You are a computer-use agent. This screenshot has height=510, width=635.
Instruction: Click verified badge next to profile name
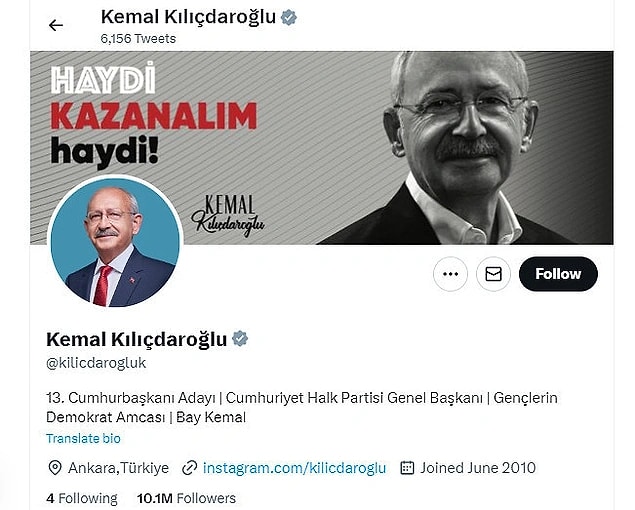(240, 339)
